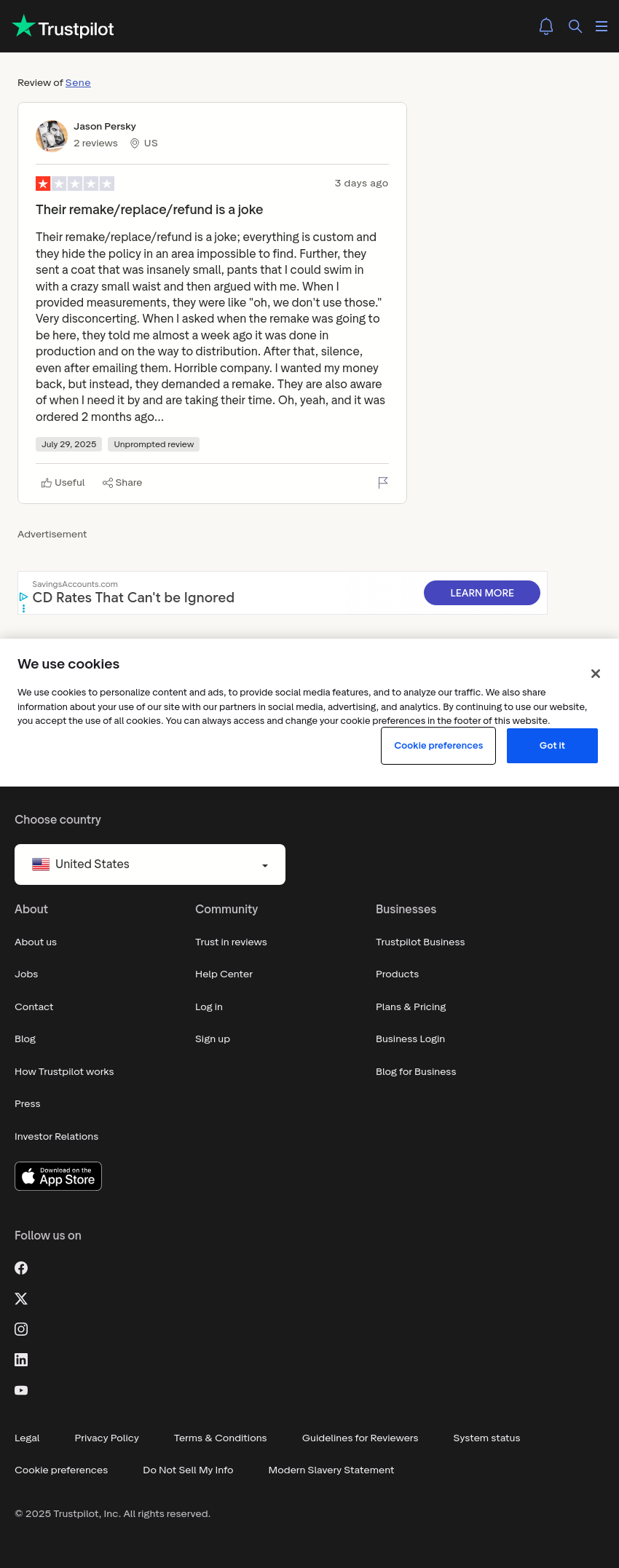Click the LEARN MORE ad button
Viewport: 619px width, 1568px height.
coord(482,593)
